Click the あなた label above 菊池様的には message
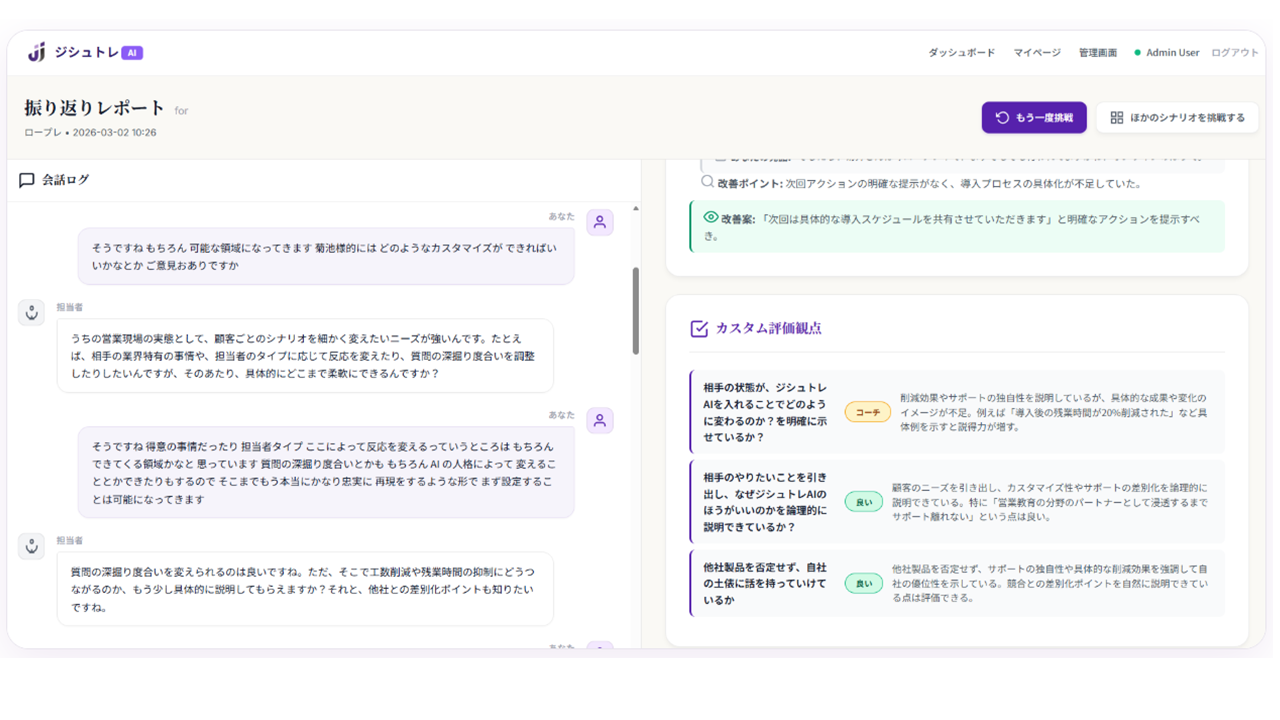The width and height of the screenshot is (1280, 720). [x=561, y=216]
